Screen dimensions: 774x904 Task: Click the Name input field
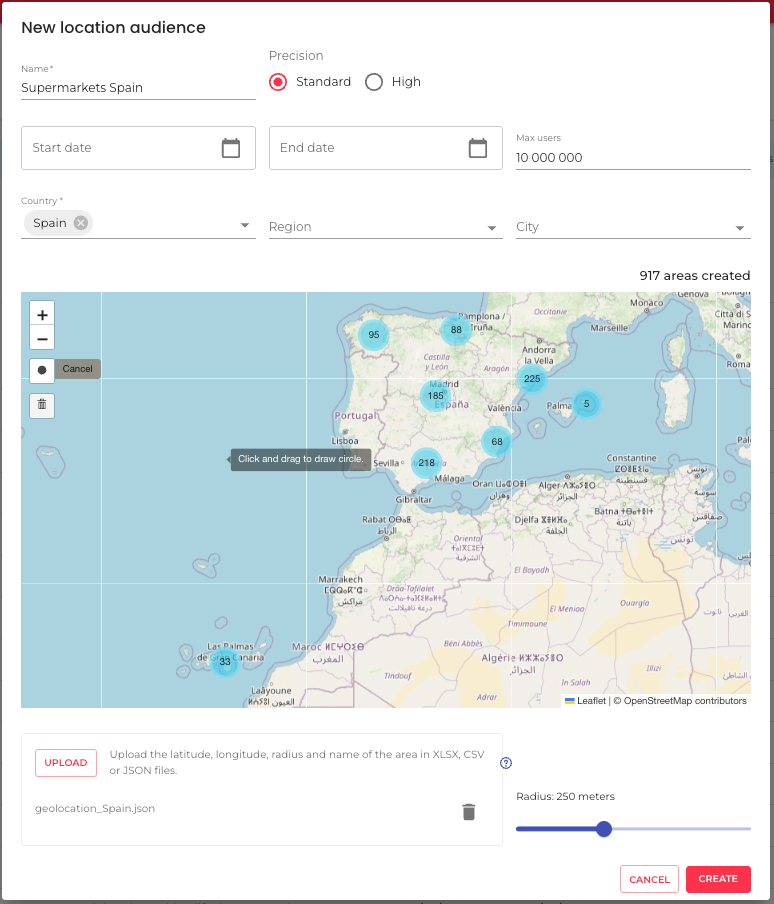click(138, 88)
